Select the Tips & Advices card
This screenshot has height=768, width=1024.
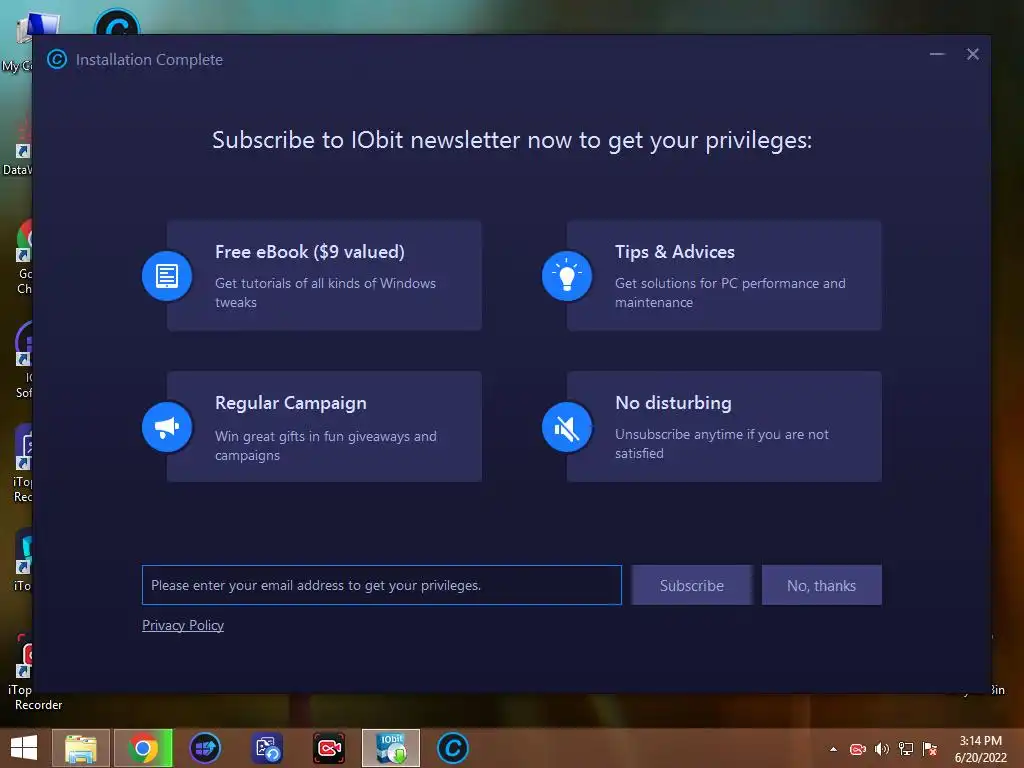click(724, 276)
